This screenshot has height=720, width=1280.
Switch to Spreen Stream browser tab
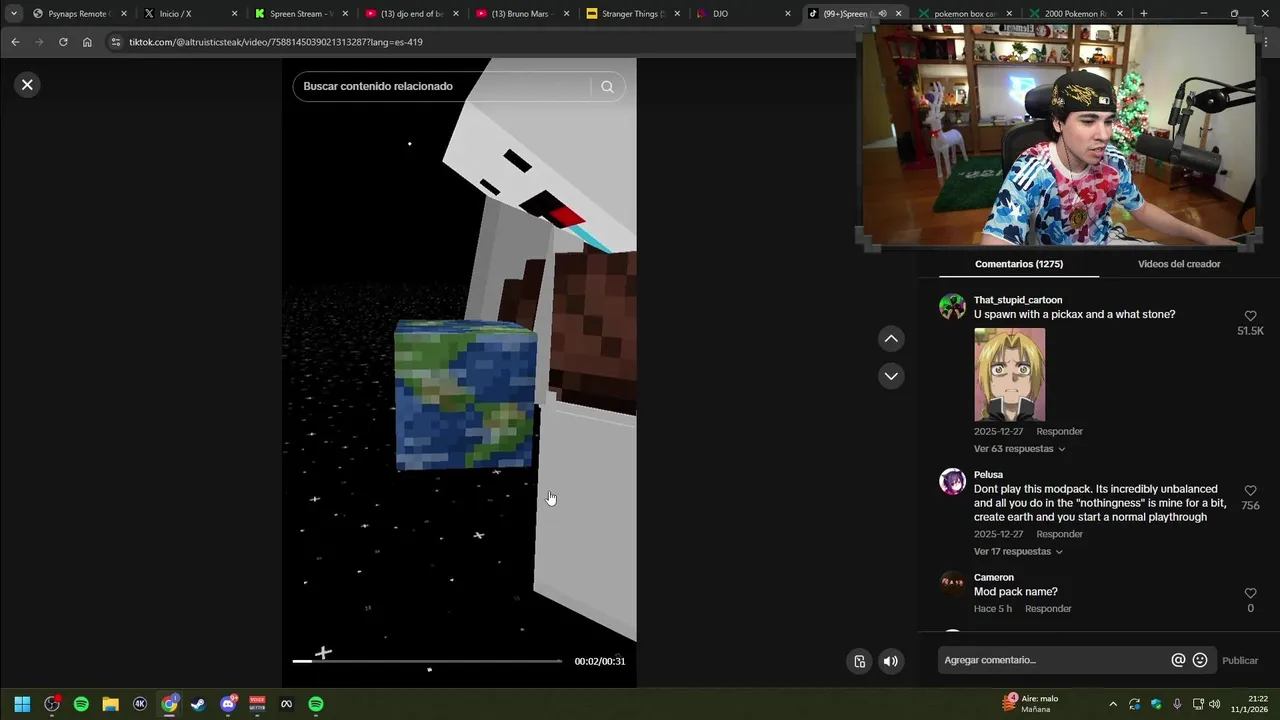(x=300, y=14)
